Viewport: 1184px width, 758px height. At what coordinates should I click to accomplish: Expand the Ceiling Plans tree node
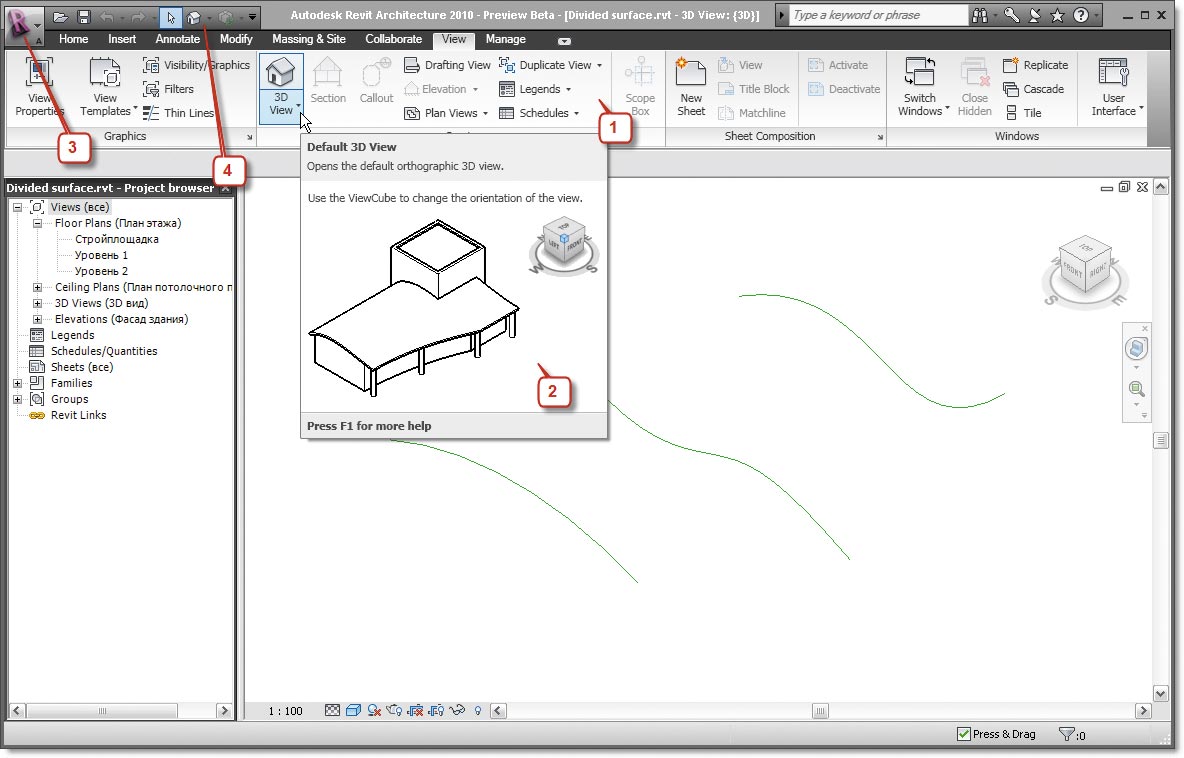pos(37,287)
